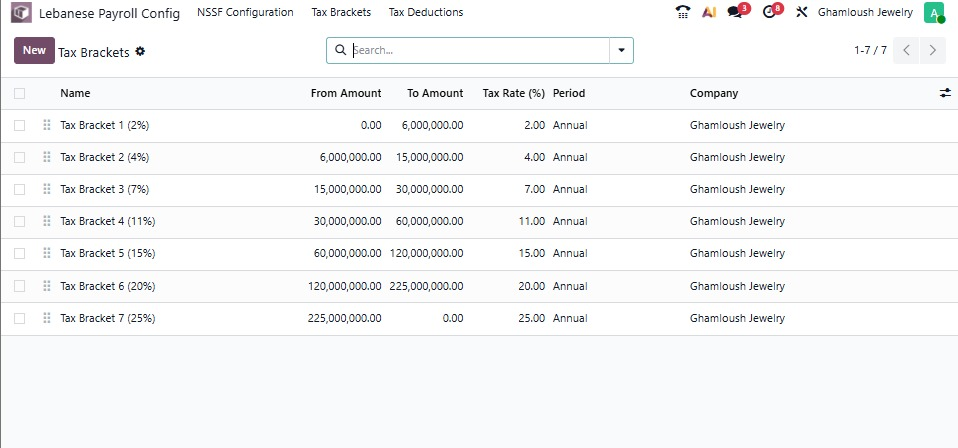
Task: Click the AI assistant icon
Action: [709, 13]
